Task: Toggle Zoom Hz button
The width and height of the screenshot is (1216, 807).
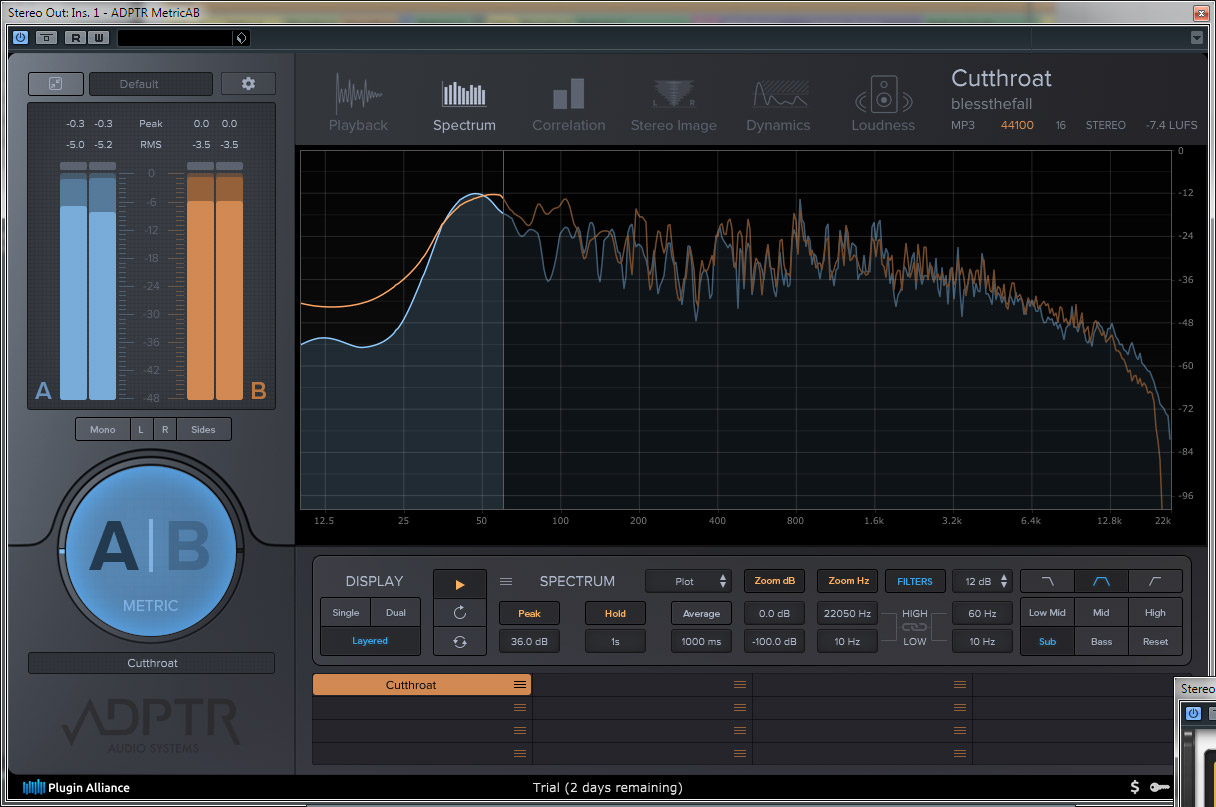Action: [x=848, y=581]
